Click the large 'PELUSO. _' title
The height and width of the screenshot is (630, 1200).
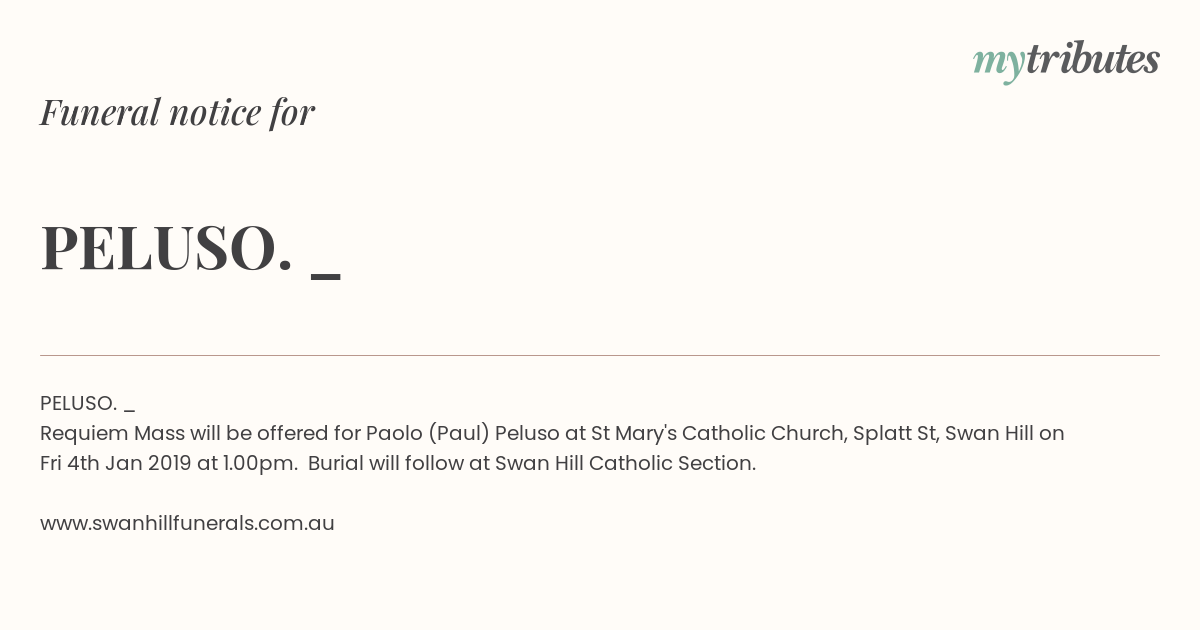click(190, 247)
